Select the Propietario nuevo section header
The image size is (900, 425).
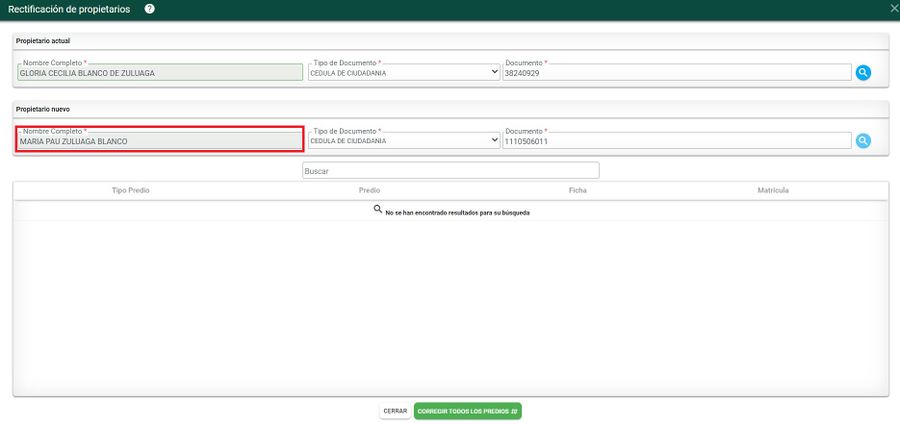pos(43,108)
